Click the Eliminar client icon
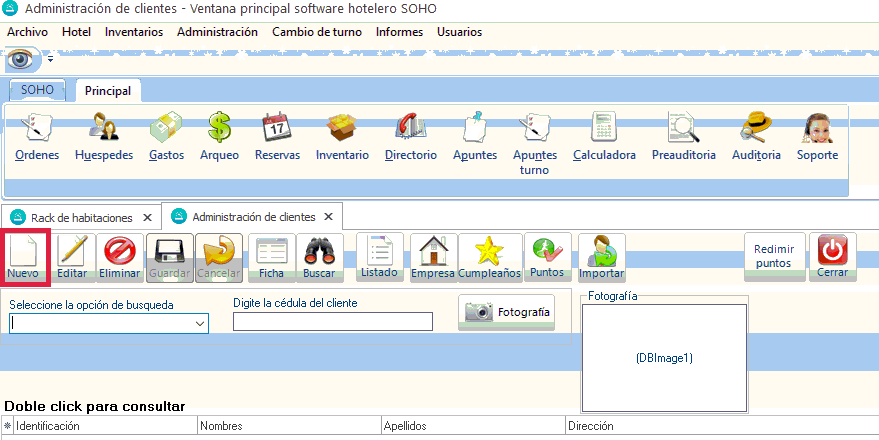The height and width of the screenshot is (440, 879). (x=120, y=257)
